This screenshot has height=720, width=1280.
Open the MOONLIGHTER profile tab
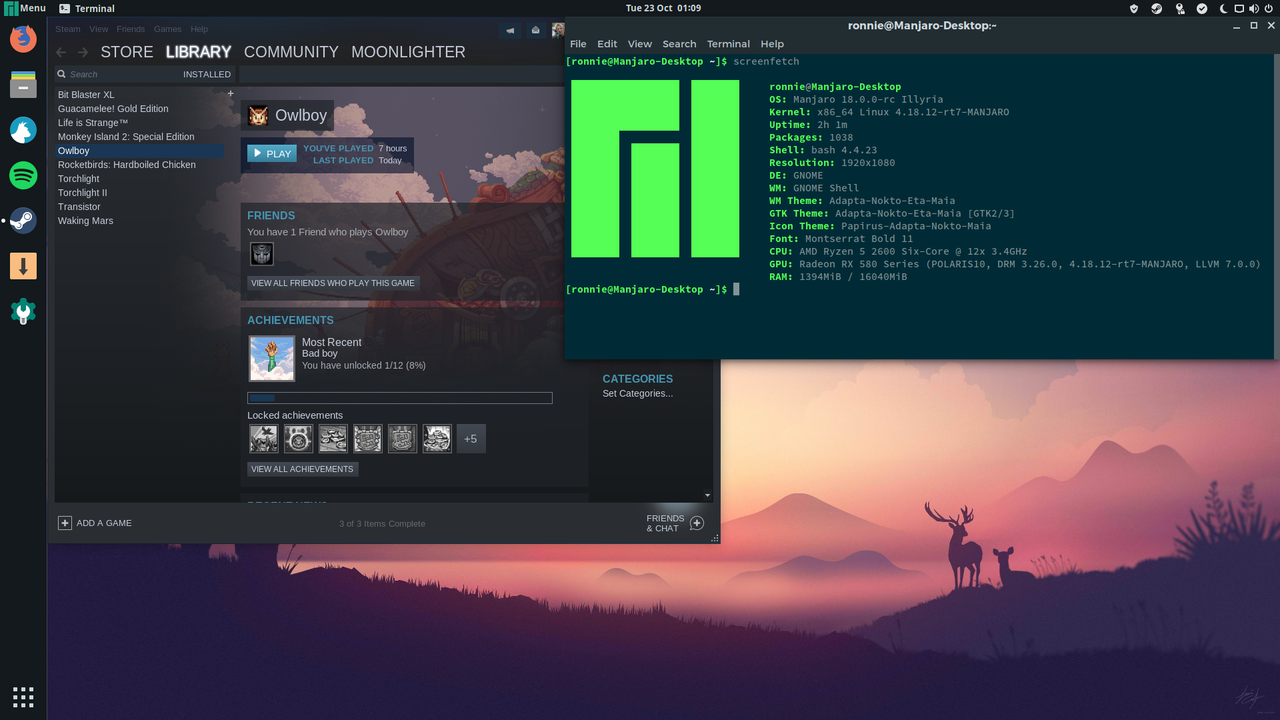pyautogui.click(x=408, y=52)
